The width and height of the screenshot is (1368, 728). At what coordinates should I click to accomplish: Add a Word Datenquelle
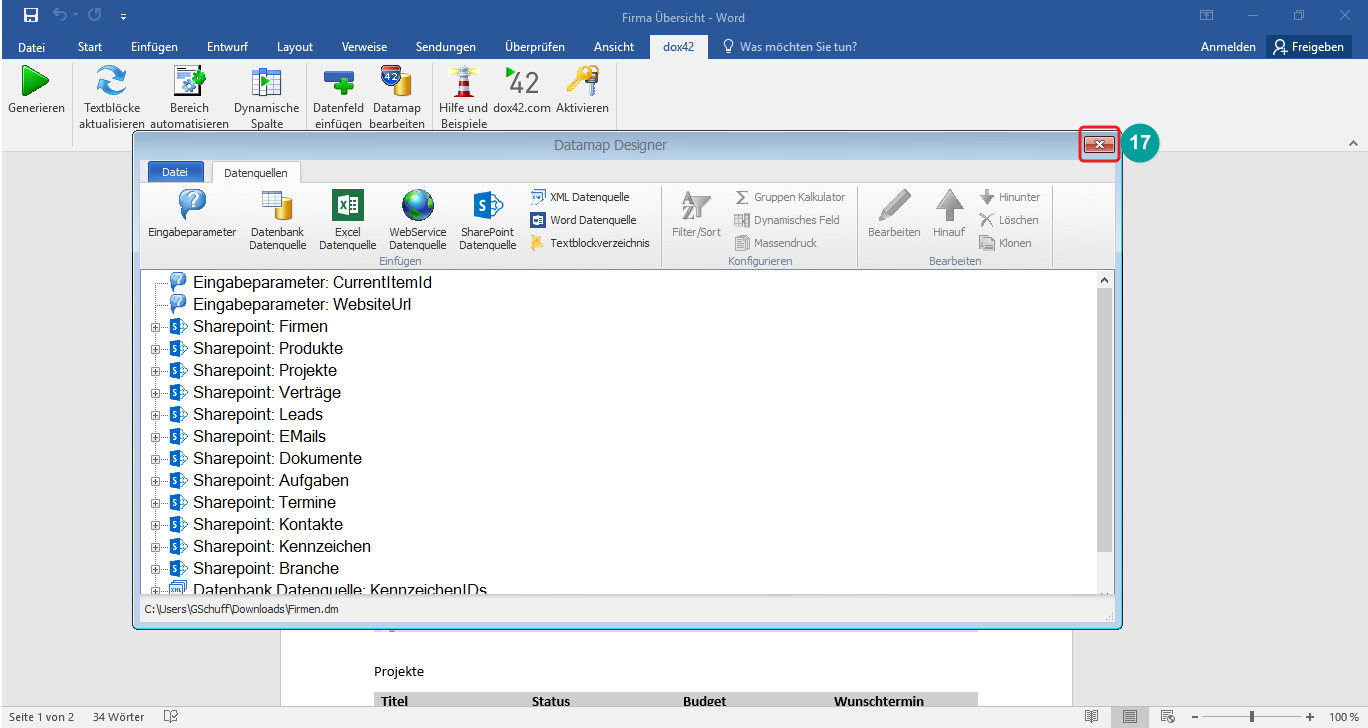coord(583,220)
